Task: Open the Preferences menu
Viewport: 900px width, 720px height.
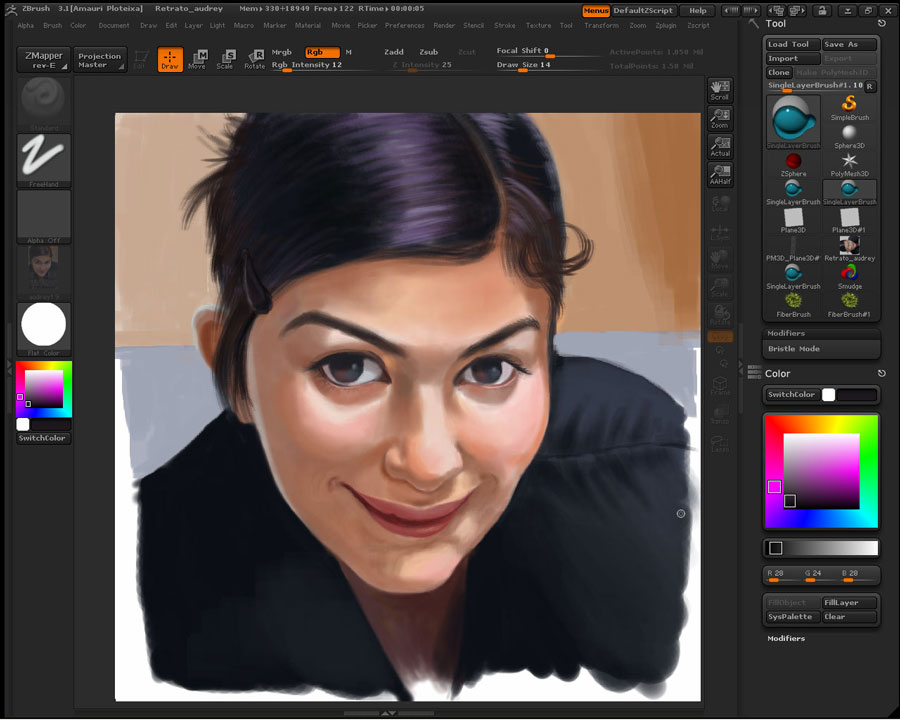Action: [x=405, y=25]
